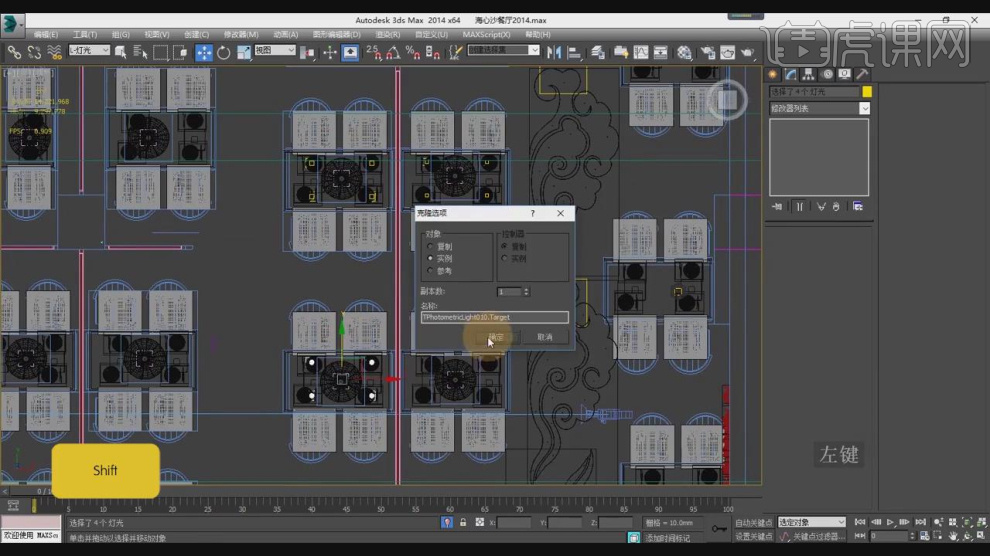Open the 编辑(E) menu
Viewport: 990px width, 556px height.
pyautogui.click(x=45, y=35)
